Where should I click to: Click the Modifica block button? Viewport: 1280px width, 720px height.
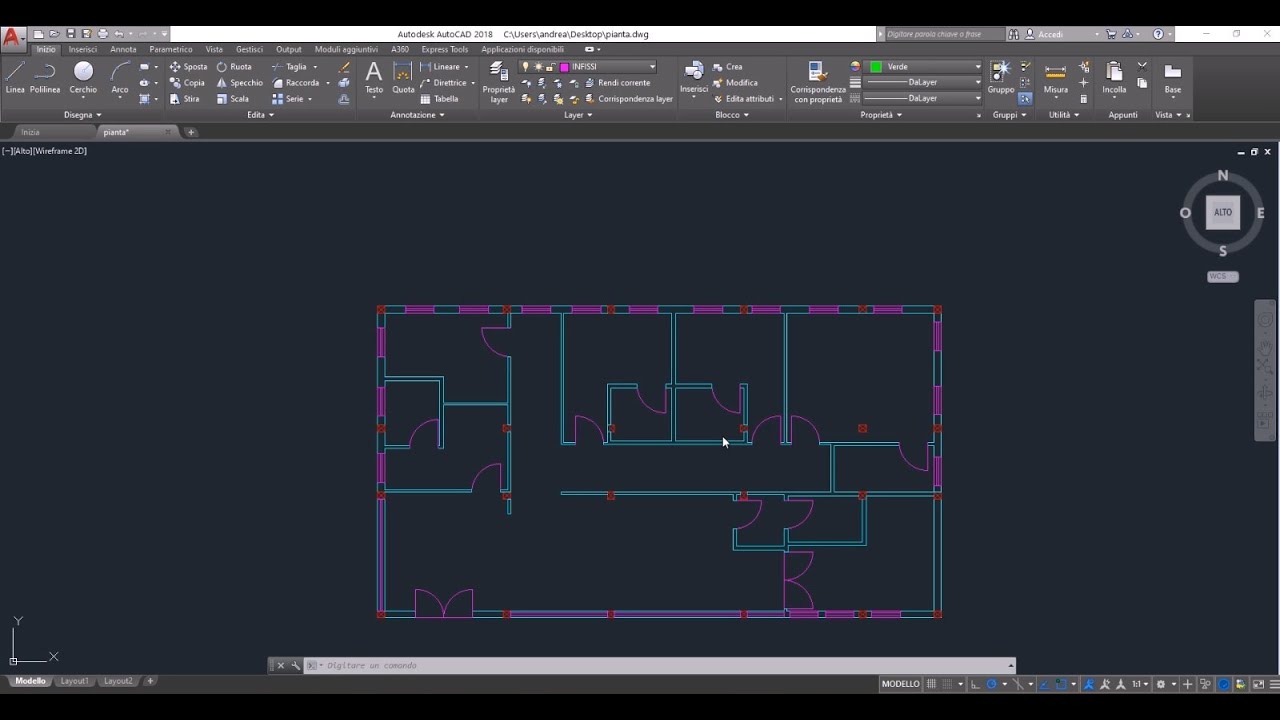coord(735,83)
